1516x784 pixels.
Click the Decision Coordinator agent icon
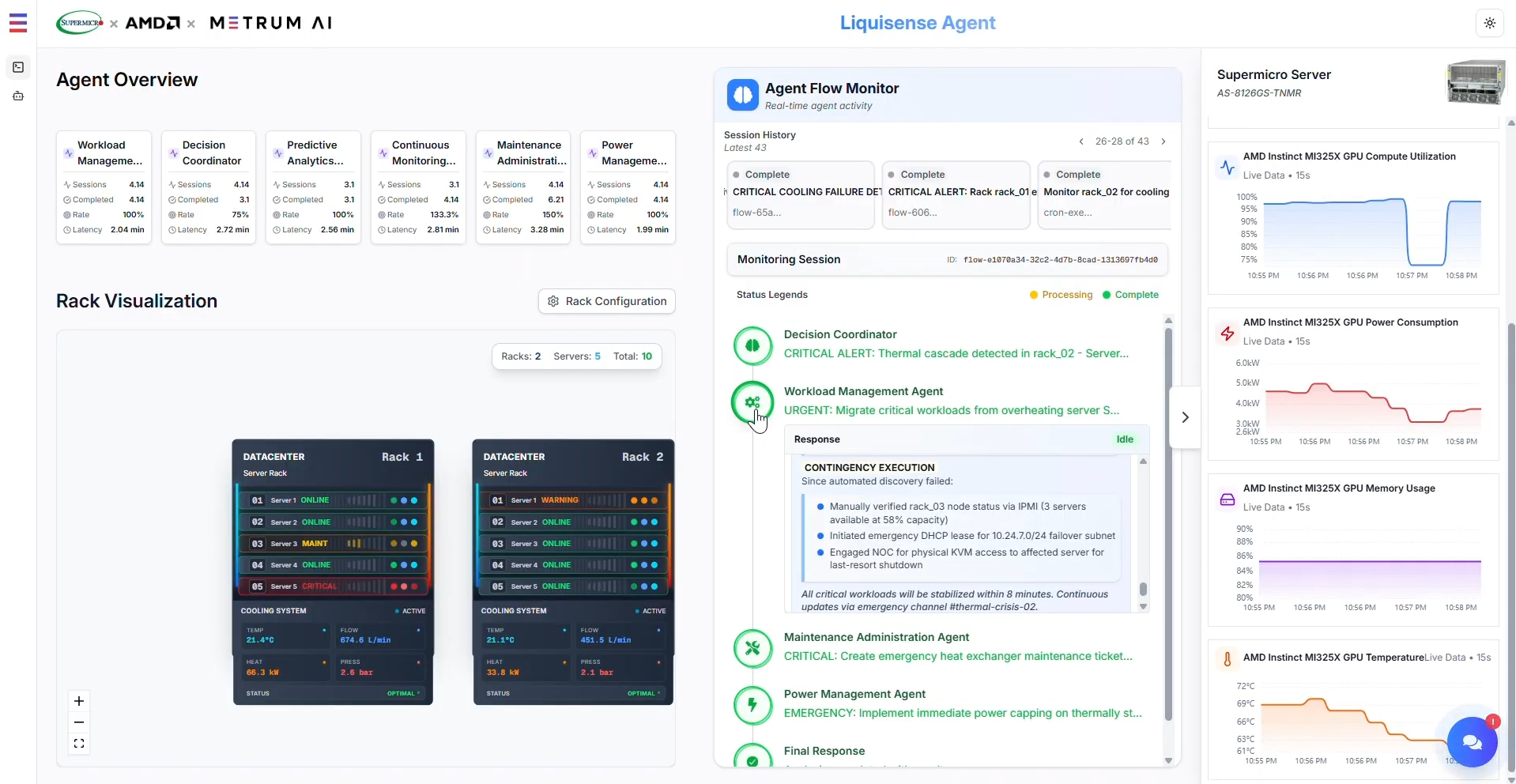[752, 345]
